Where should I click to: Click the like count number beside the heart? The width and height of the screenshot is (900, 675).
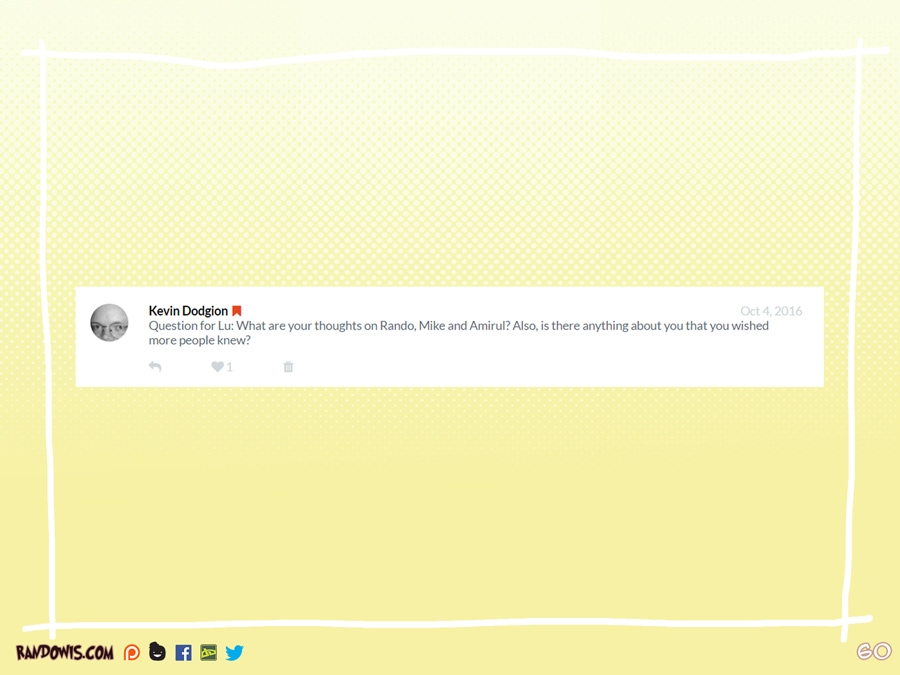point(230,367)
